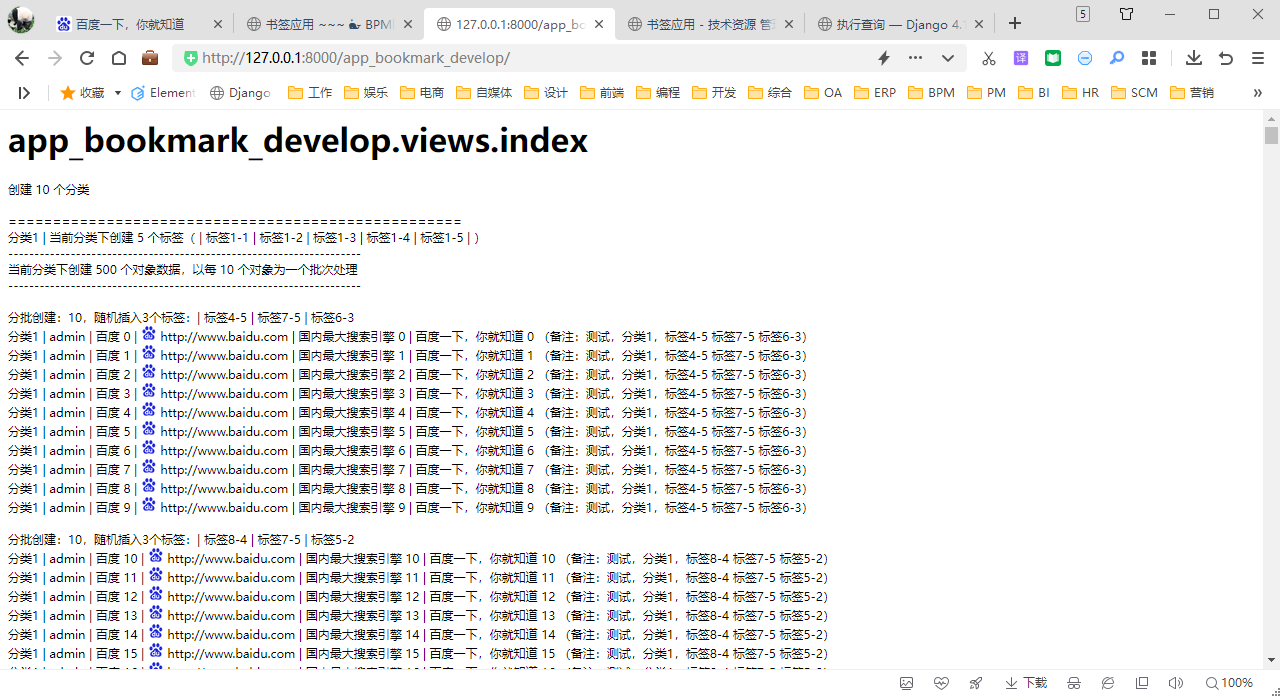Open the briefcase icon next to home
Screen dimensions: 1280x696
coord(150,58)
